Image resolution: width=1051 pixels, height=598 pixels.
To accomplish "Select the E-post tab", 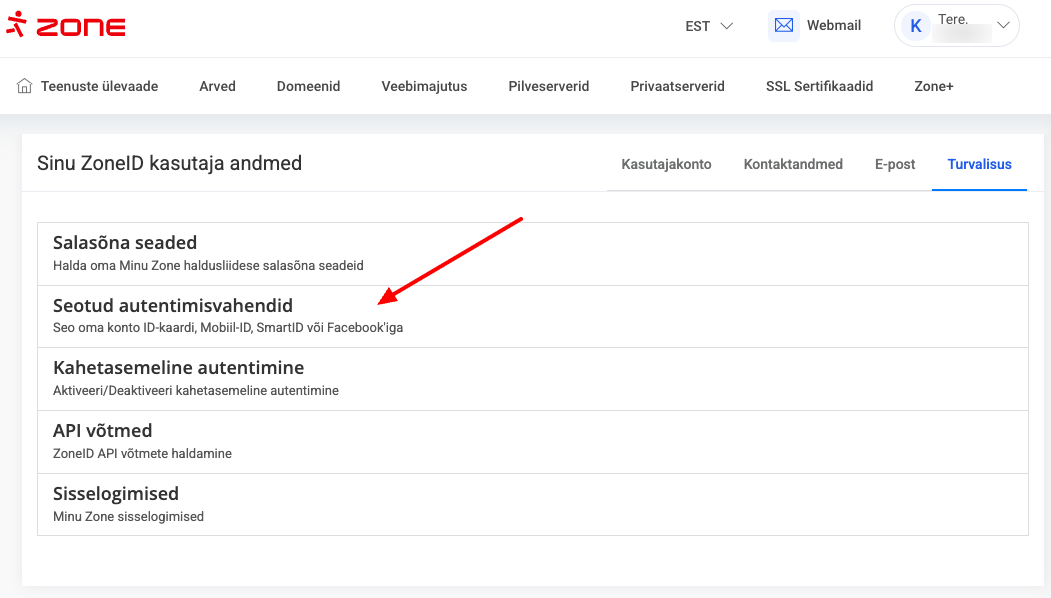I will coord(895,164).
